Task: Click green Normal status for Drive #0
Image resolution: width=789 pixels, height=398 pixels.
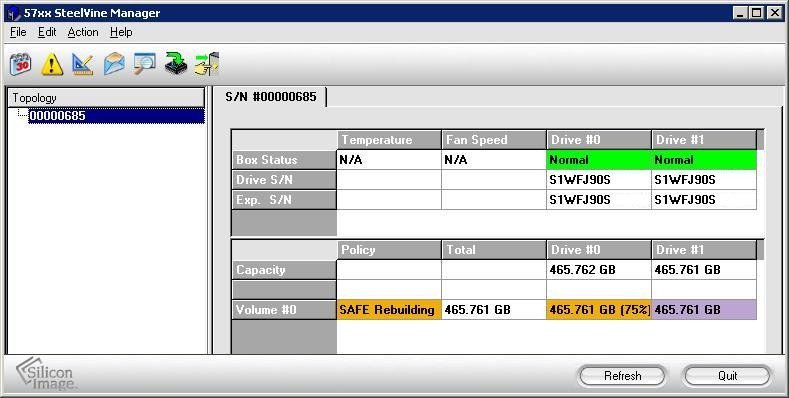Action: (599, 160)
